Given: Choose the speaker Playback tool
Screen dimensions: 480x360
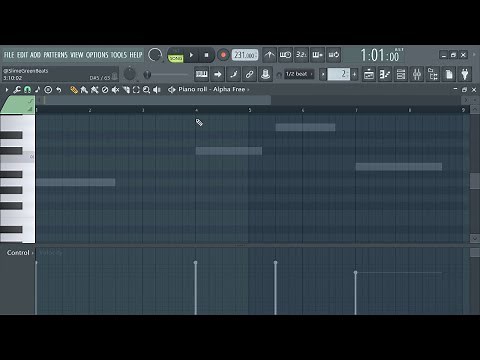Looking at the screenshot, I should coord(157,90).
